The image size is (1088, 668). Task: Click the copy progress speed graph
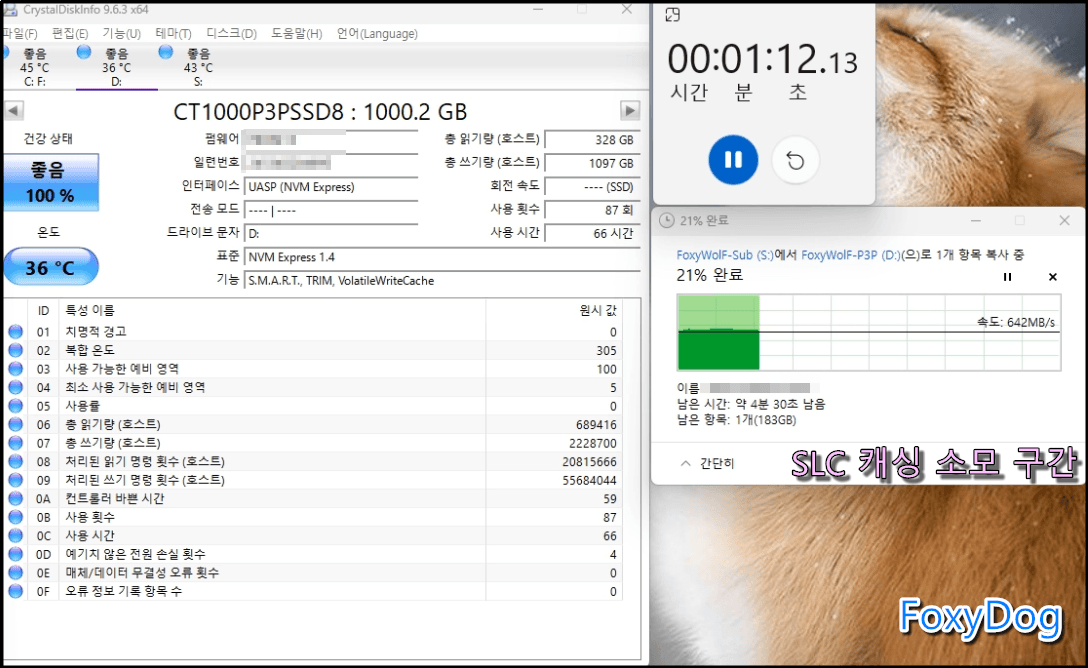click(869, 332)
